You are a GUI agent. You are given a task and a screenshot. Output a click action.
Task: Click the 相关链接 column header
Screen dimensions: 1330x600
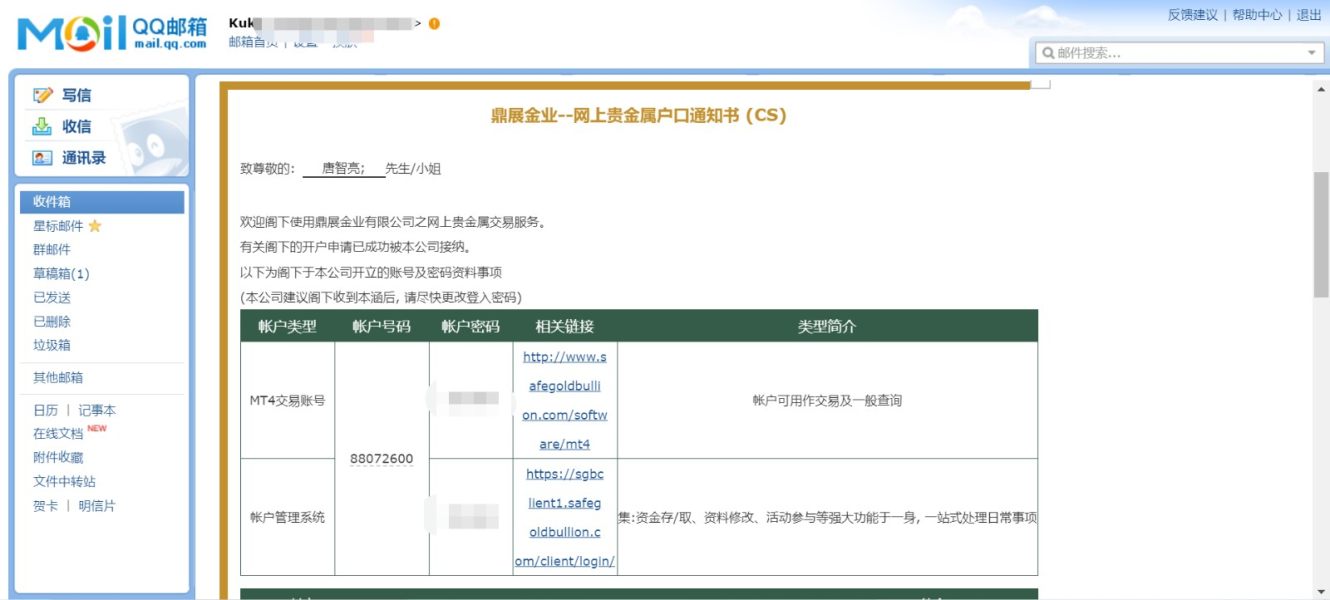565,327
